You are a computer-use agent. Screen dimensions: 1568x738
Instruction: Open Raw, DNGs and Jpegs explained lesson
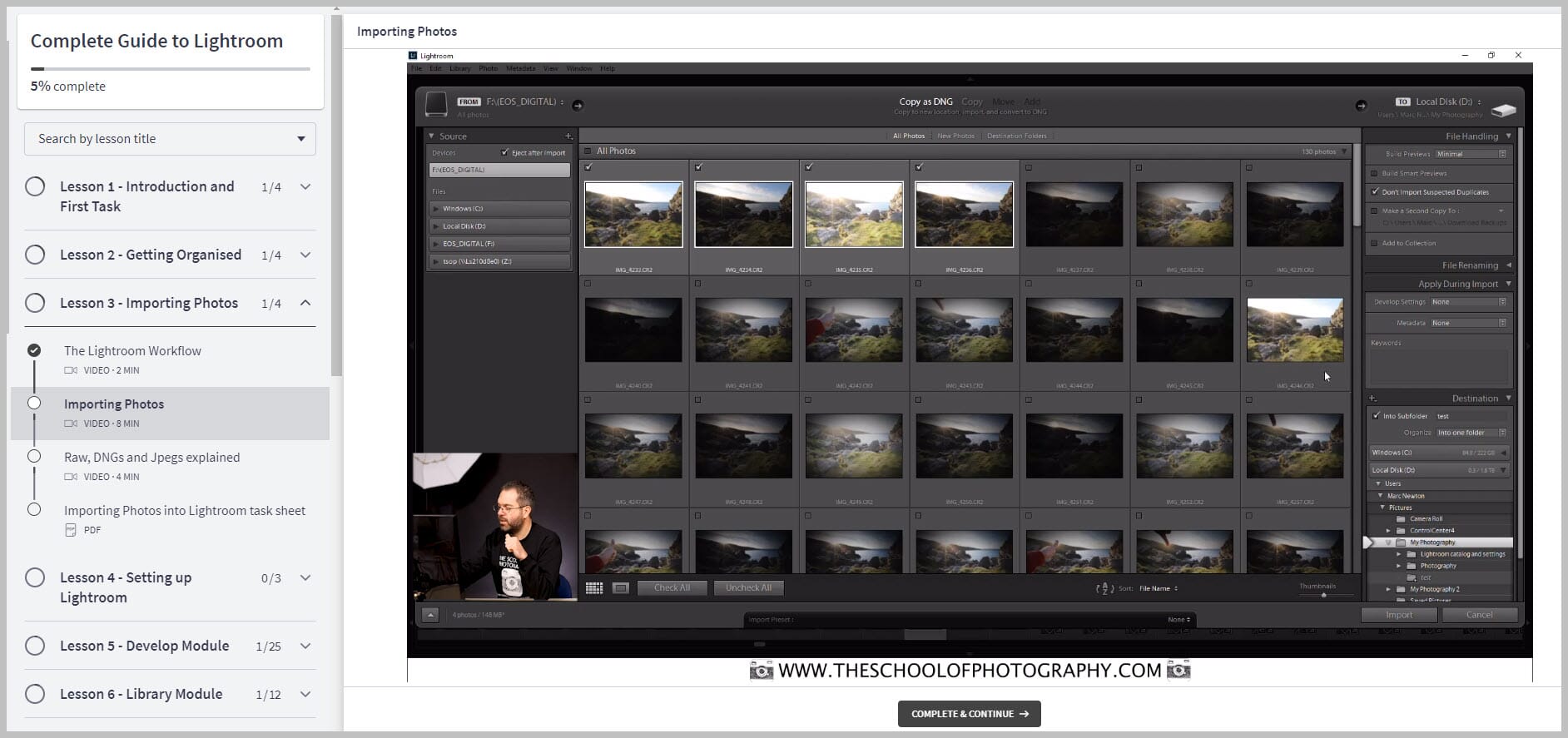(151, 458)
